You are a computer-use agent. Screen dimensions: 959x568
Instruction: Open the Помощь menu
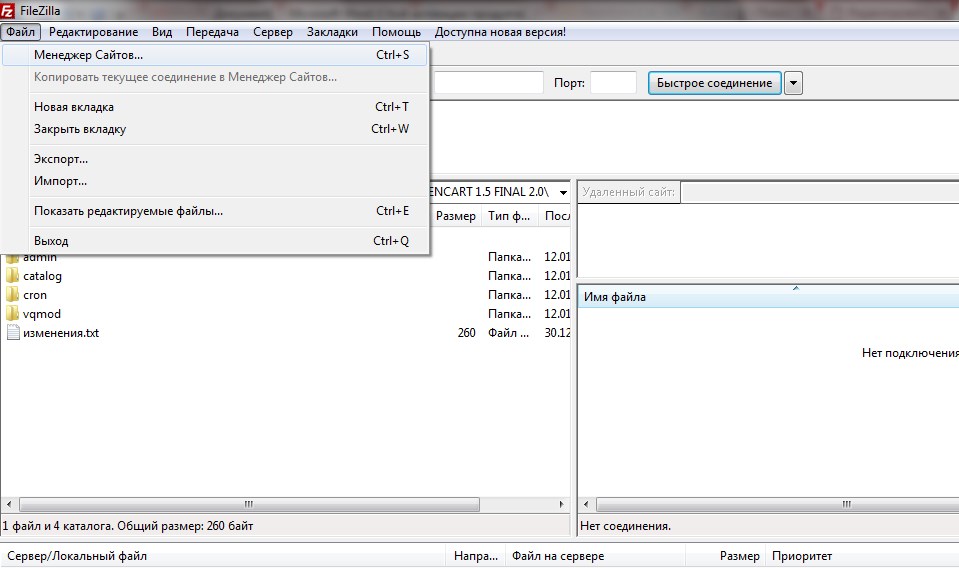396,32
